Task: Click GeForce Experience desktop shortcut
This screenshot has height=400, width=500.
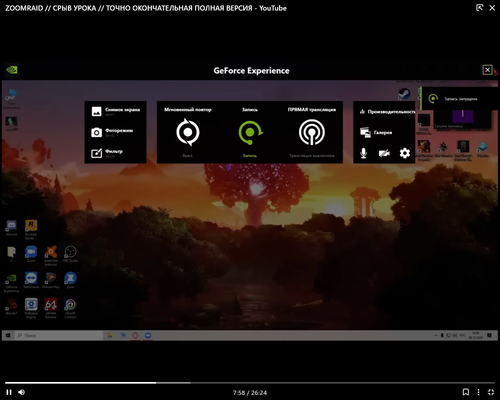Action: (11, 283)
